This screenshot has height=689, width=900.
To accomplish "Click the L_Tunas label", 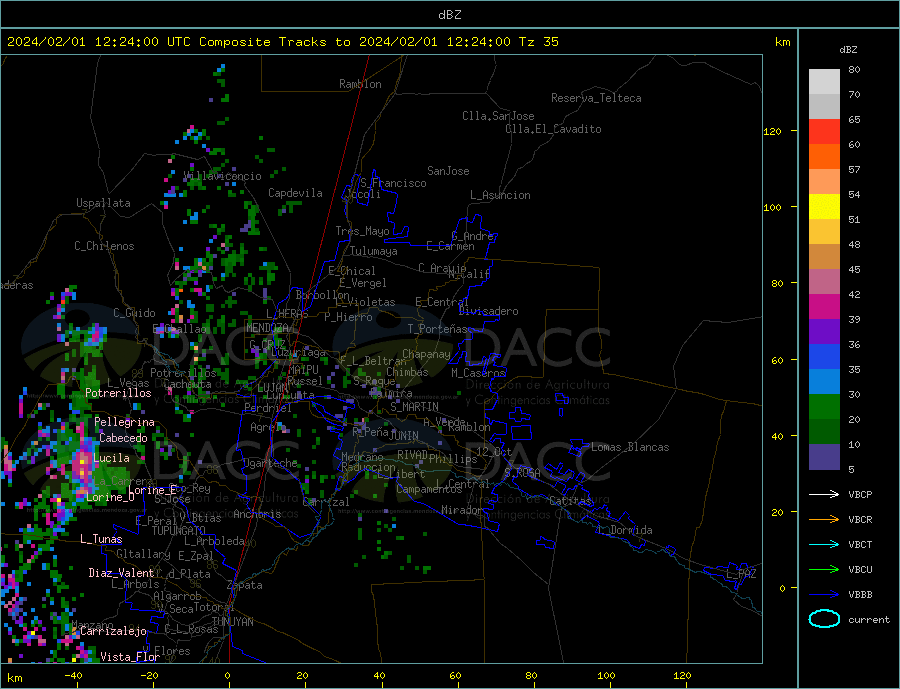I will tap(101, 539).
